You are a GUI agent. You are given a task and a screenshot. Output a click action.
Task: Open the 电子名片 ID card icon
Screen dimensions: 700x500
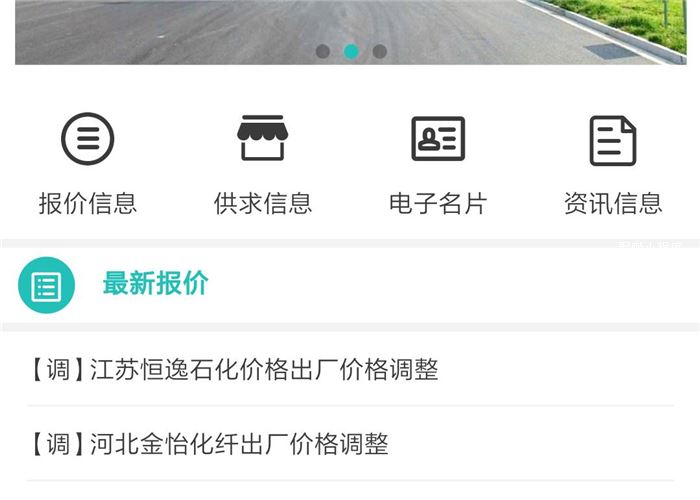click(438, 139)
